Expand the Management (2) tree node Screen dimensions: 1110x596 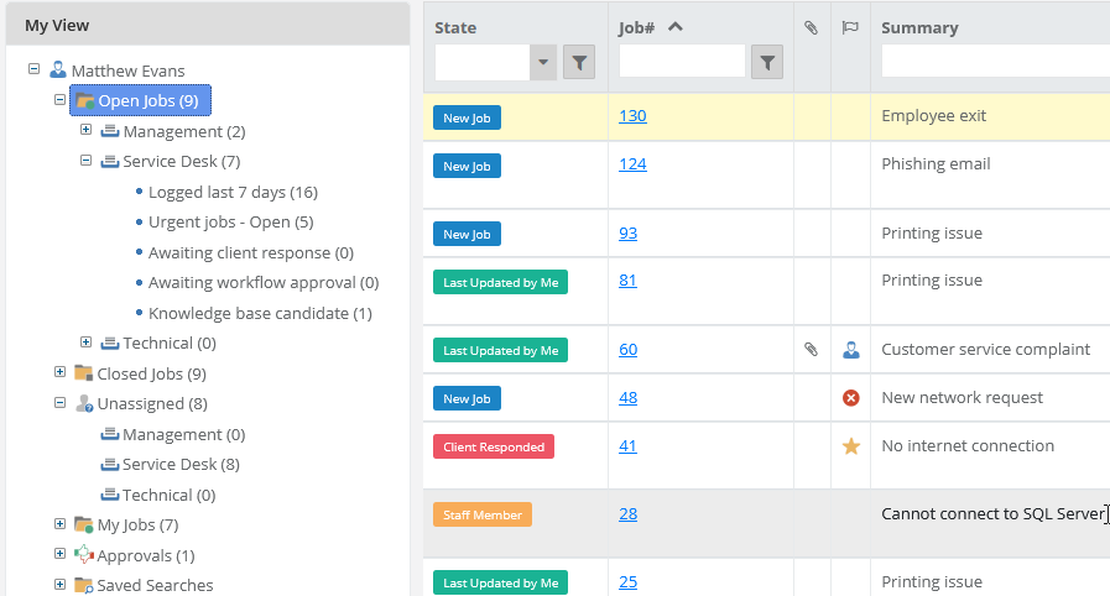click(x=86, y=130)
